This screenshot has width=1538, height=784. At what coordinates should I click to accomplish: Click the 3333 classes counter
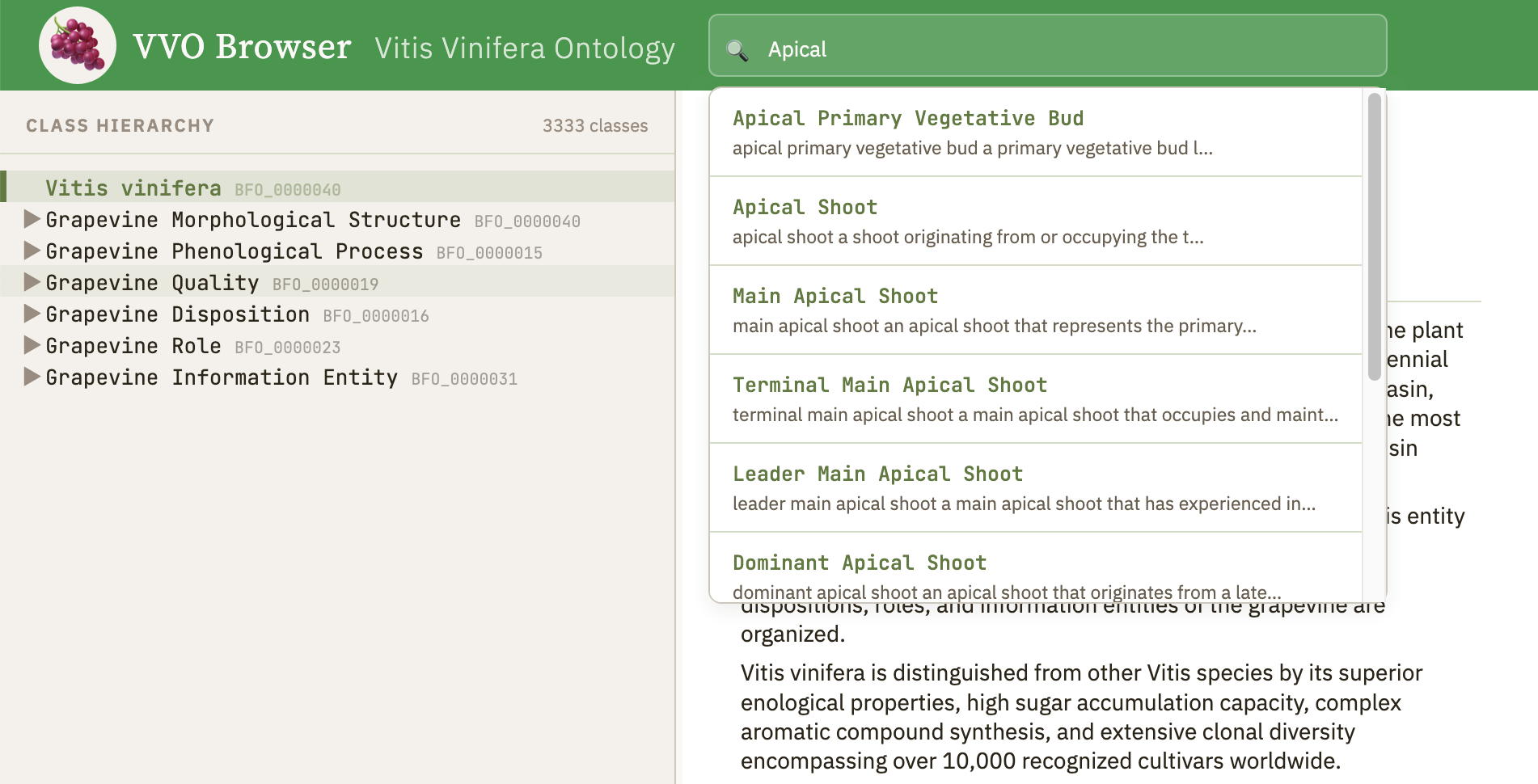595,125
